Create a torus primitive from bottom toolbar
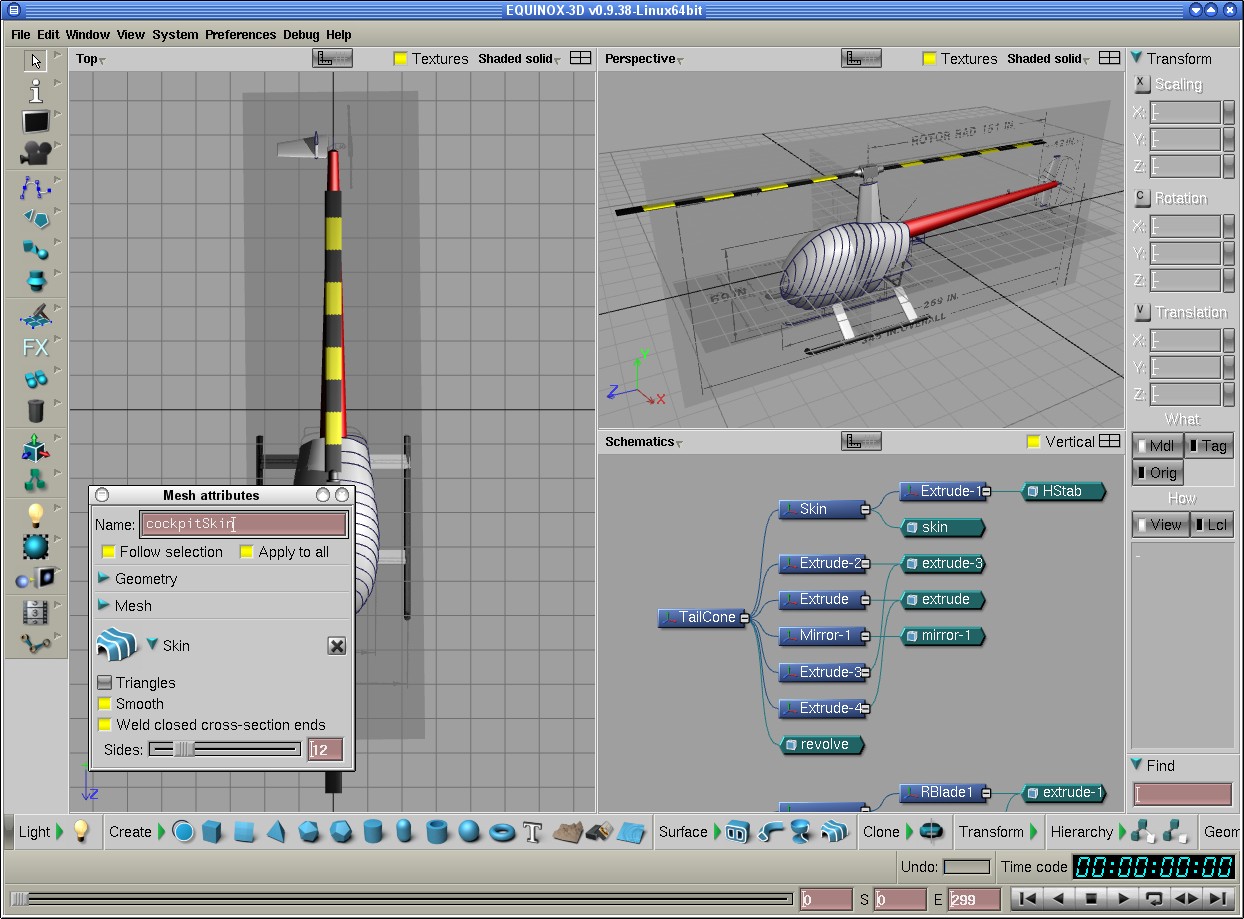Screen dimensions: 1244x919 [502, 832]
